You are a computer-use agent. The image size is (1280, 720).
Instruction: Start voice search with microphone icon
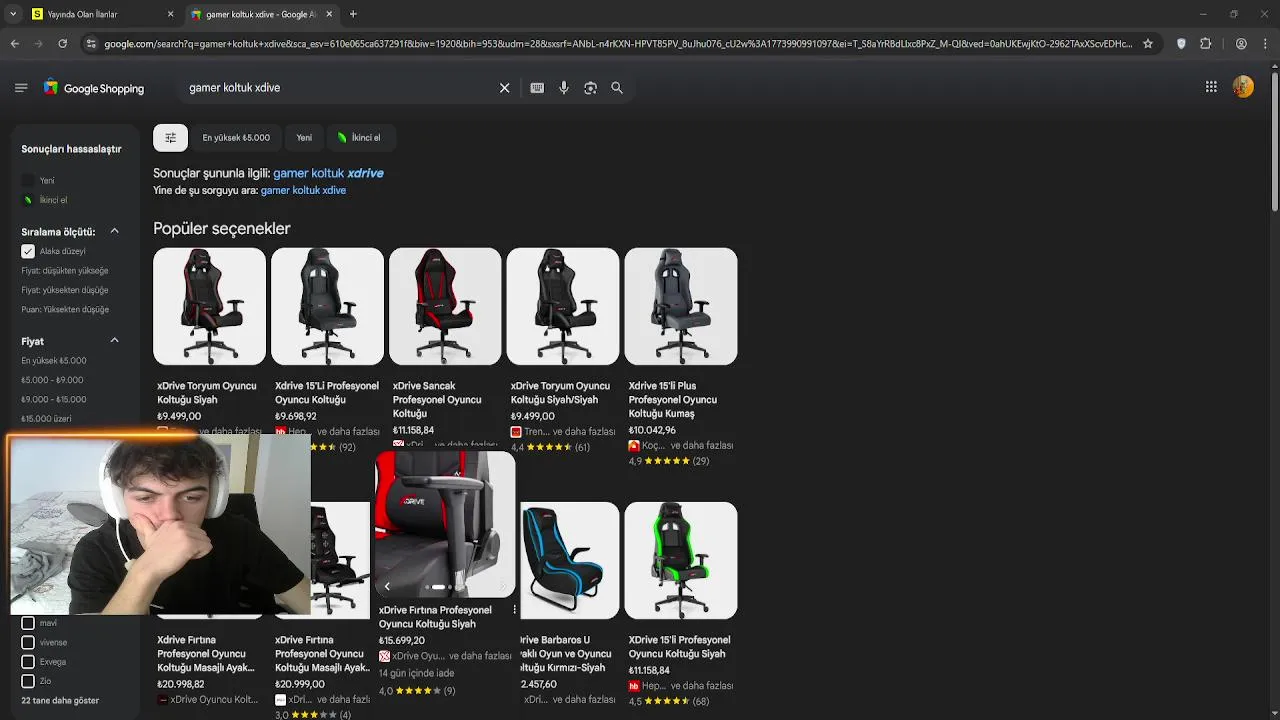pos(564,88)
